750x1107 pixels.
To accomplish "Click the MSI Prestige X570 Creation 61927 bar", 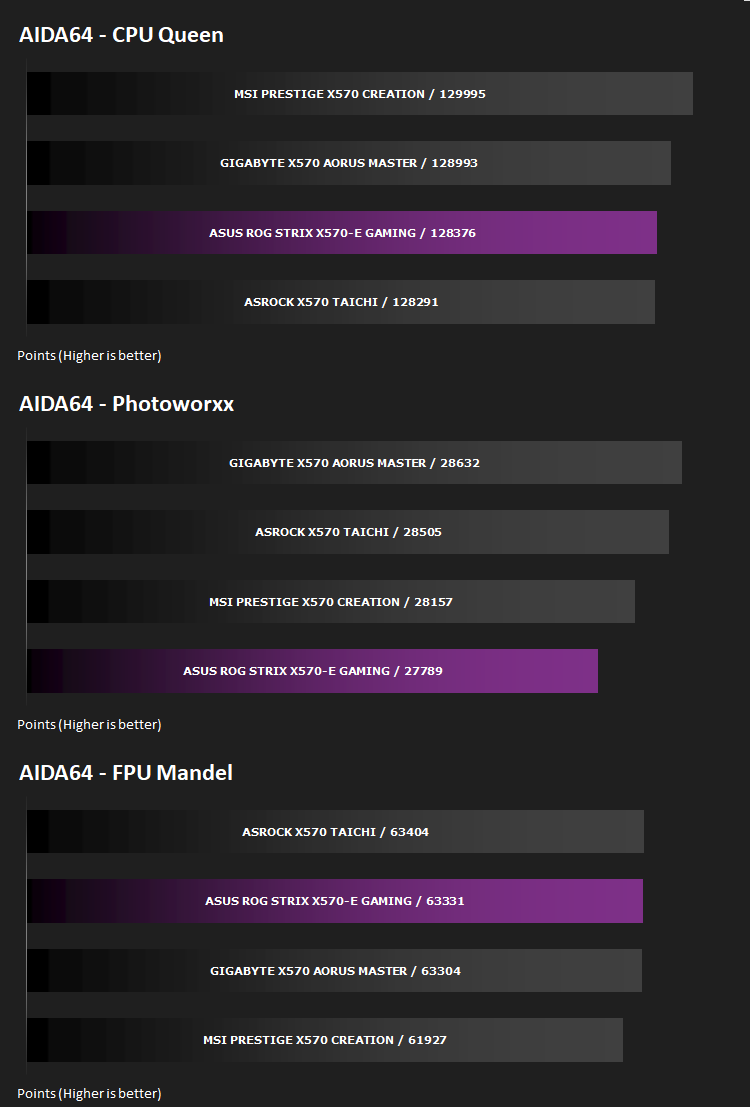I will tap(325, 1040).
